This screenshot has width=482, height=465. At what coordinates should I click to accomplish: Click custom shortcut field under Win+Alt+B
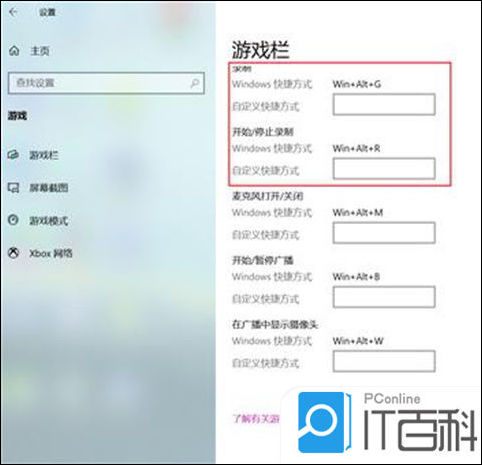coord(384,297)
